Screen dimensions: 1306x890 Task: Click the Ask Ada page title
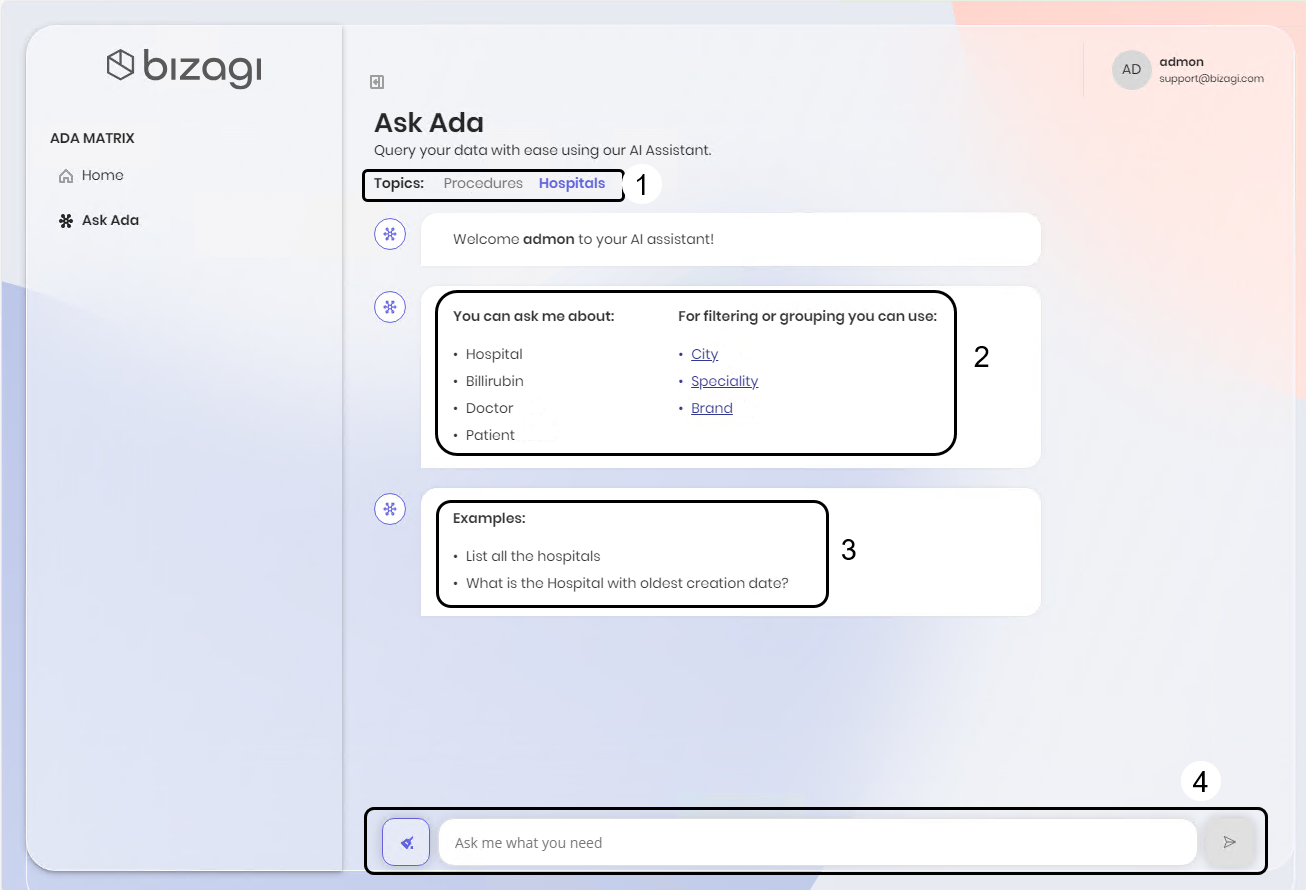click(429, 123)
